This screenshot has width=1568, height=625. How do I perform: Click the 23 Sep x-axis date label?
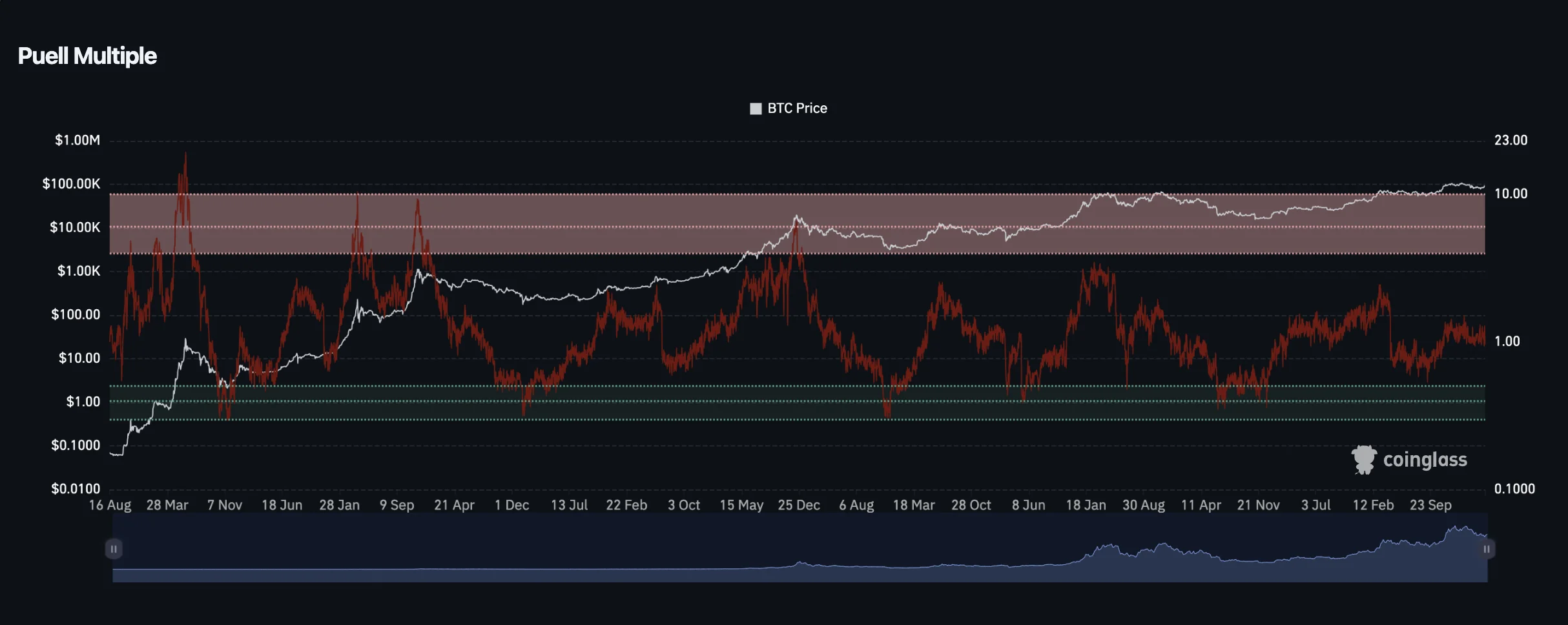1430,505
